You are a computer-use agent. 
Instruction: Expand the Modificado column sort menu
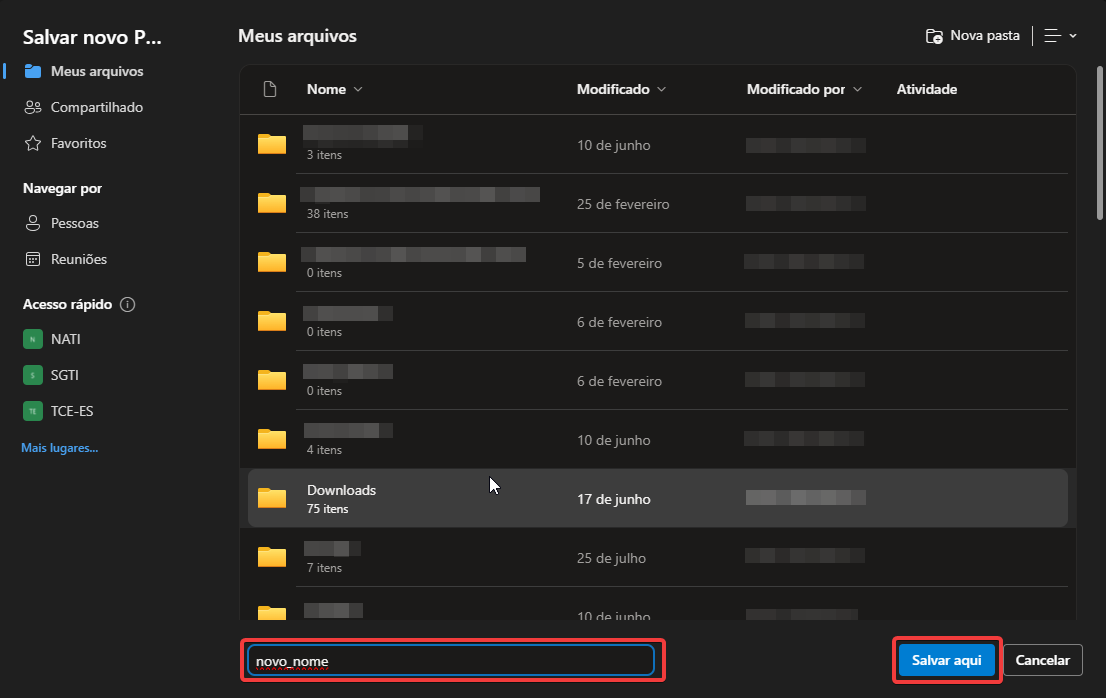click(661, 89)
